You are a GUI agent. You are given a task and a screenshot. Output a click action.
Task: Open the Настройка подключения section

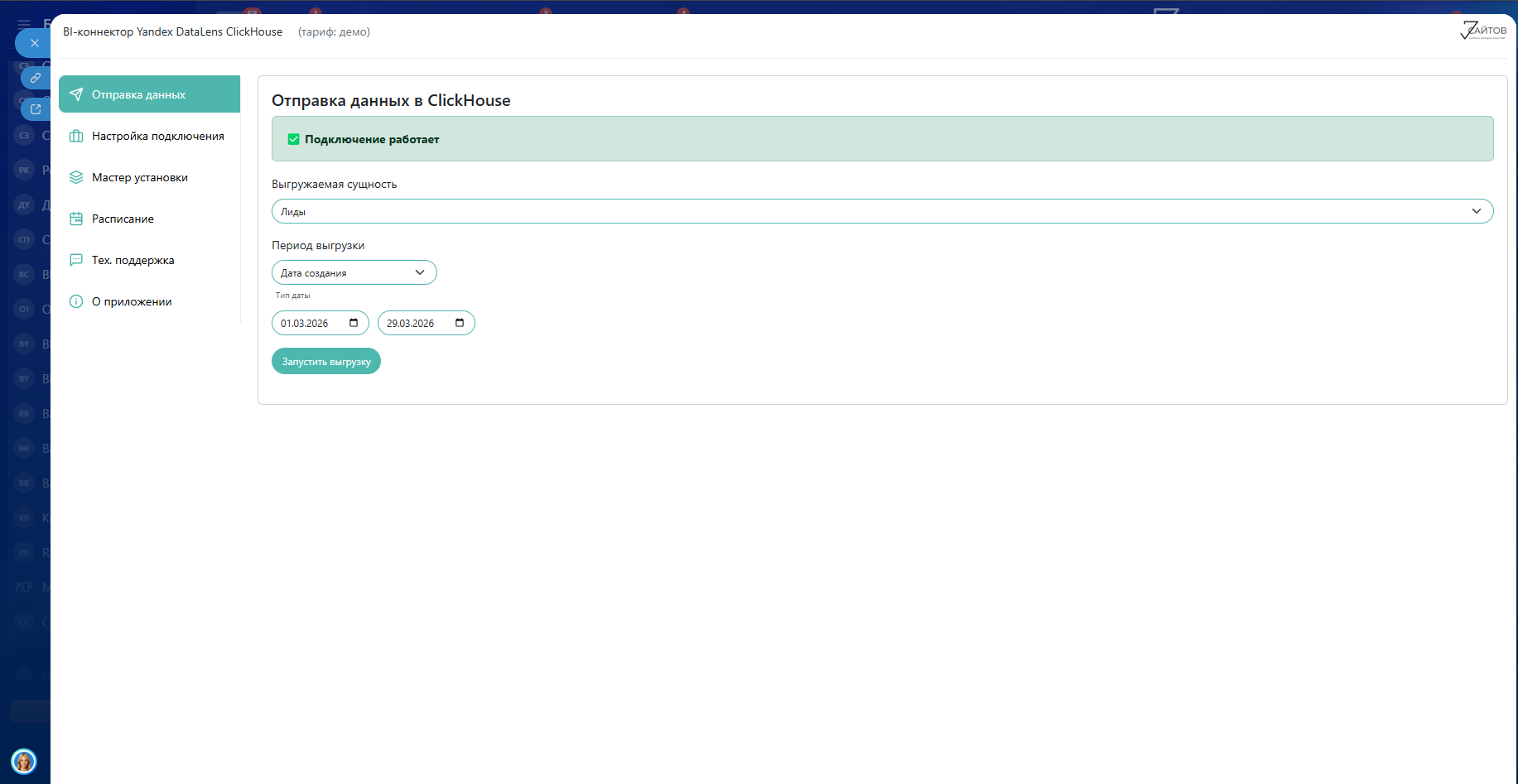tap(149, 136)
